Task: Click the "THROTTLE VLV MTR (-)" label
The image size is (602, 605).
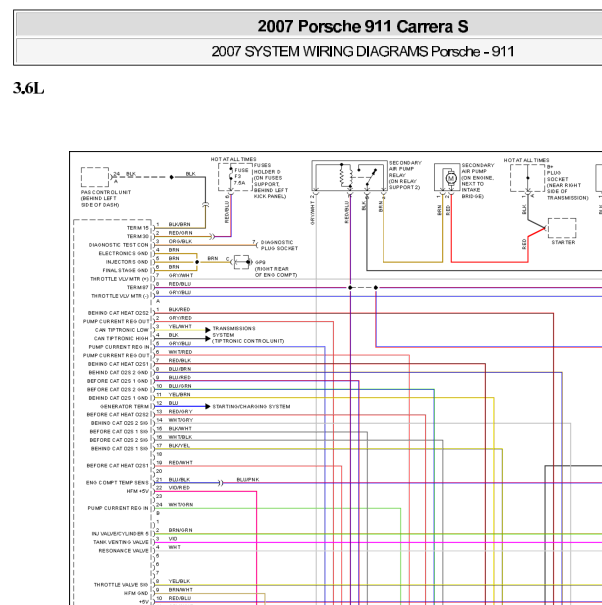Action: (x=120, y=296)
